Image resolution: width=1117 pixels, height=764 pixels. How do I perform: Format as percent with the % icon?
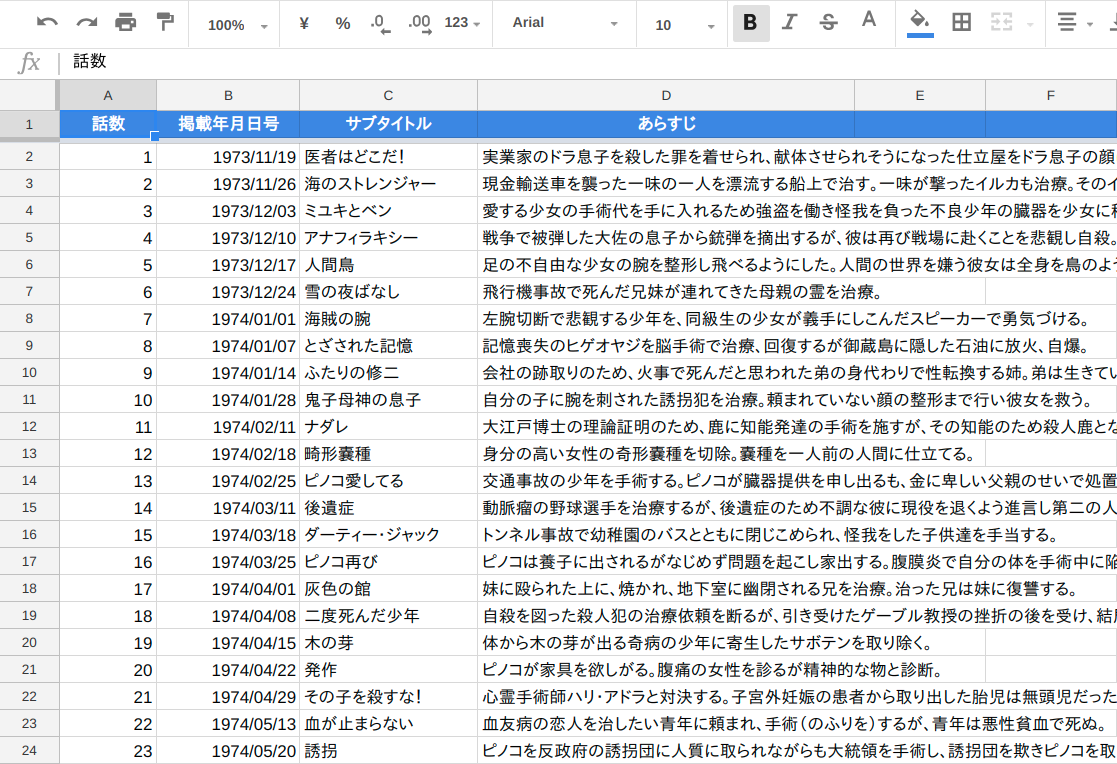(343, 24)
